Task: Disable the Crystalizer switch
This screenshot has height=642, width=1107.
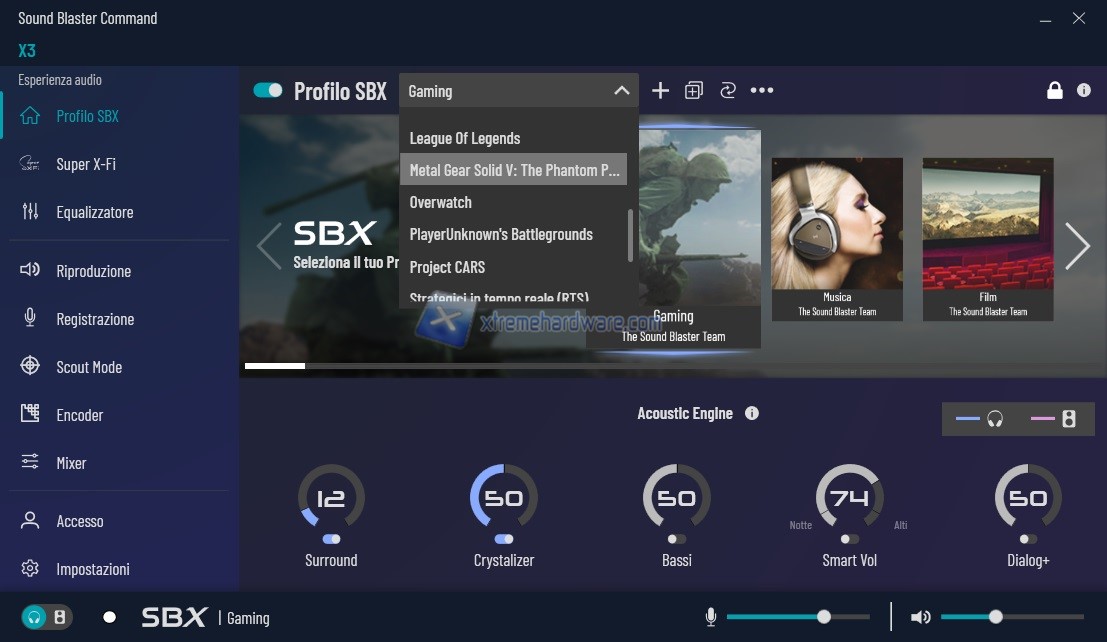Action: click(504, 539)
